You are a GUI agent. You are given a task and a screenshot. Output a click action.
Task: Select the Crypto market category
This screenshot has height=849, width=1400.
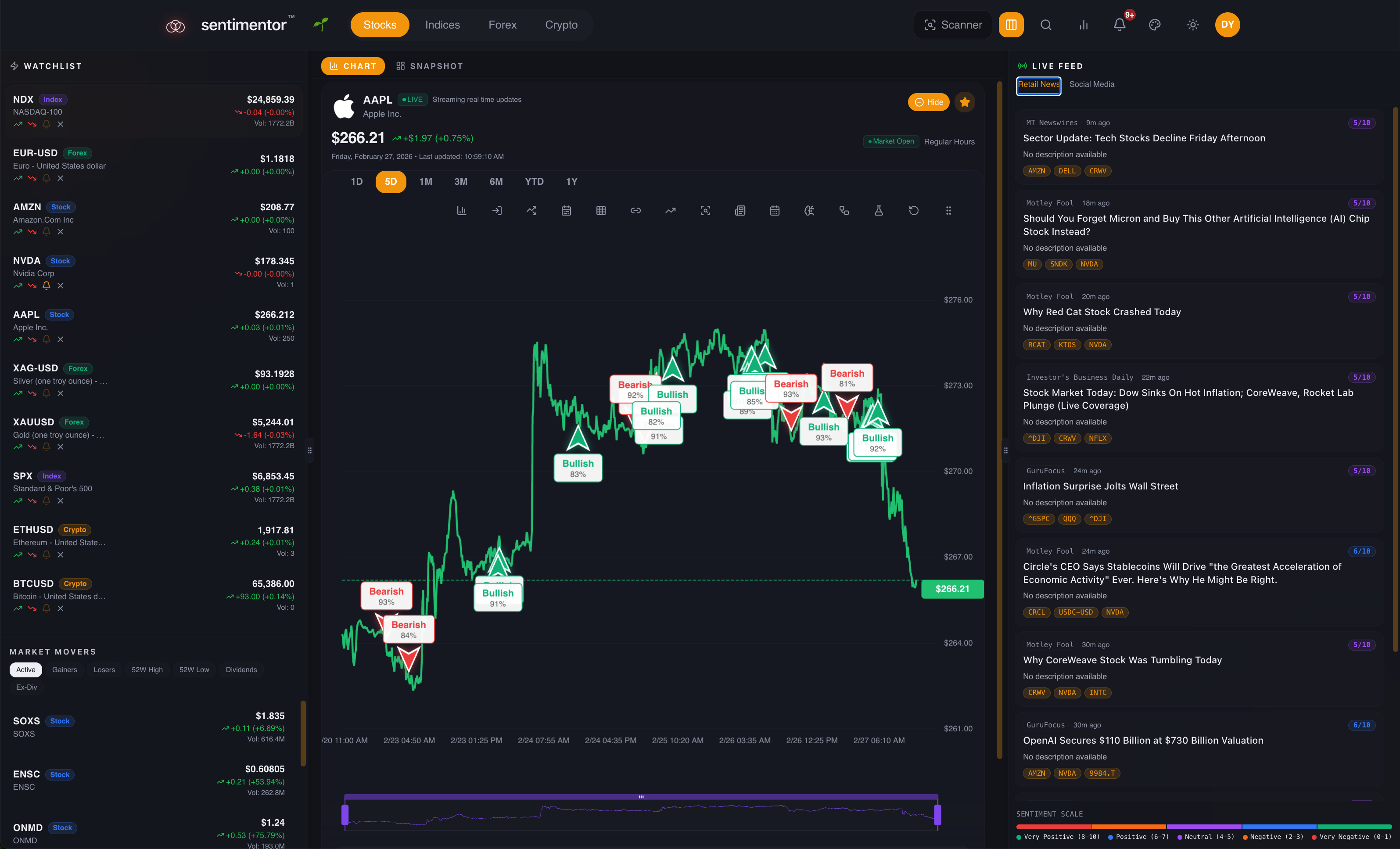click(561, 25)
